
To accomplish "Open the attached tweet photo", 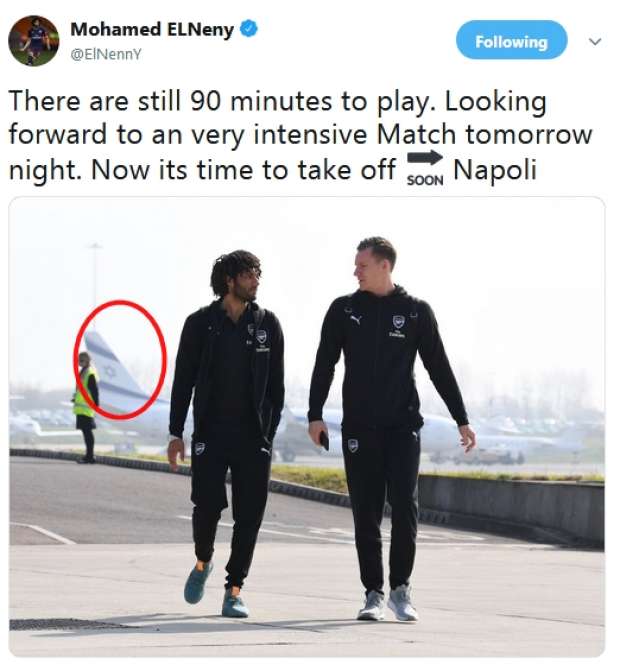I will click(x=306, y=427).
